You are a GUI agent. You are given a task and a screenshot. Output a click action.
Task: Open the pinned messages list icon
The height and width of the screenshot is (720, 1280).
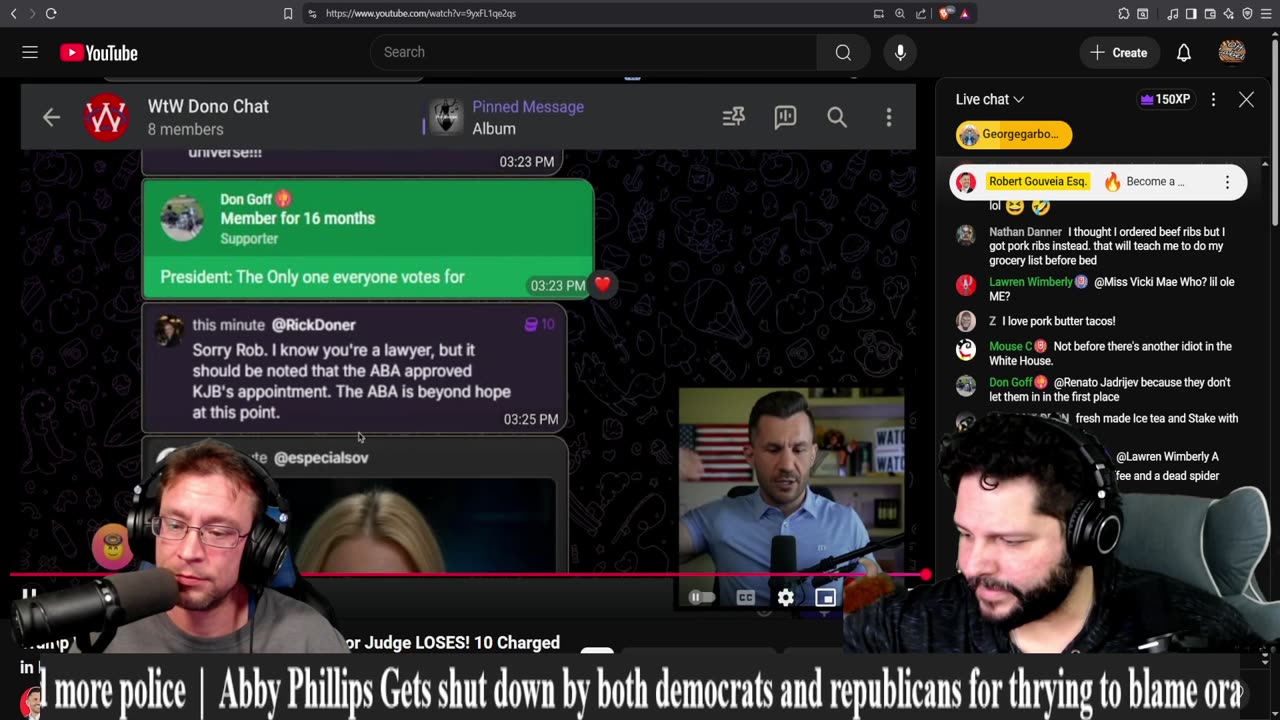pyautogui.click(x=734, y=117)
